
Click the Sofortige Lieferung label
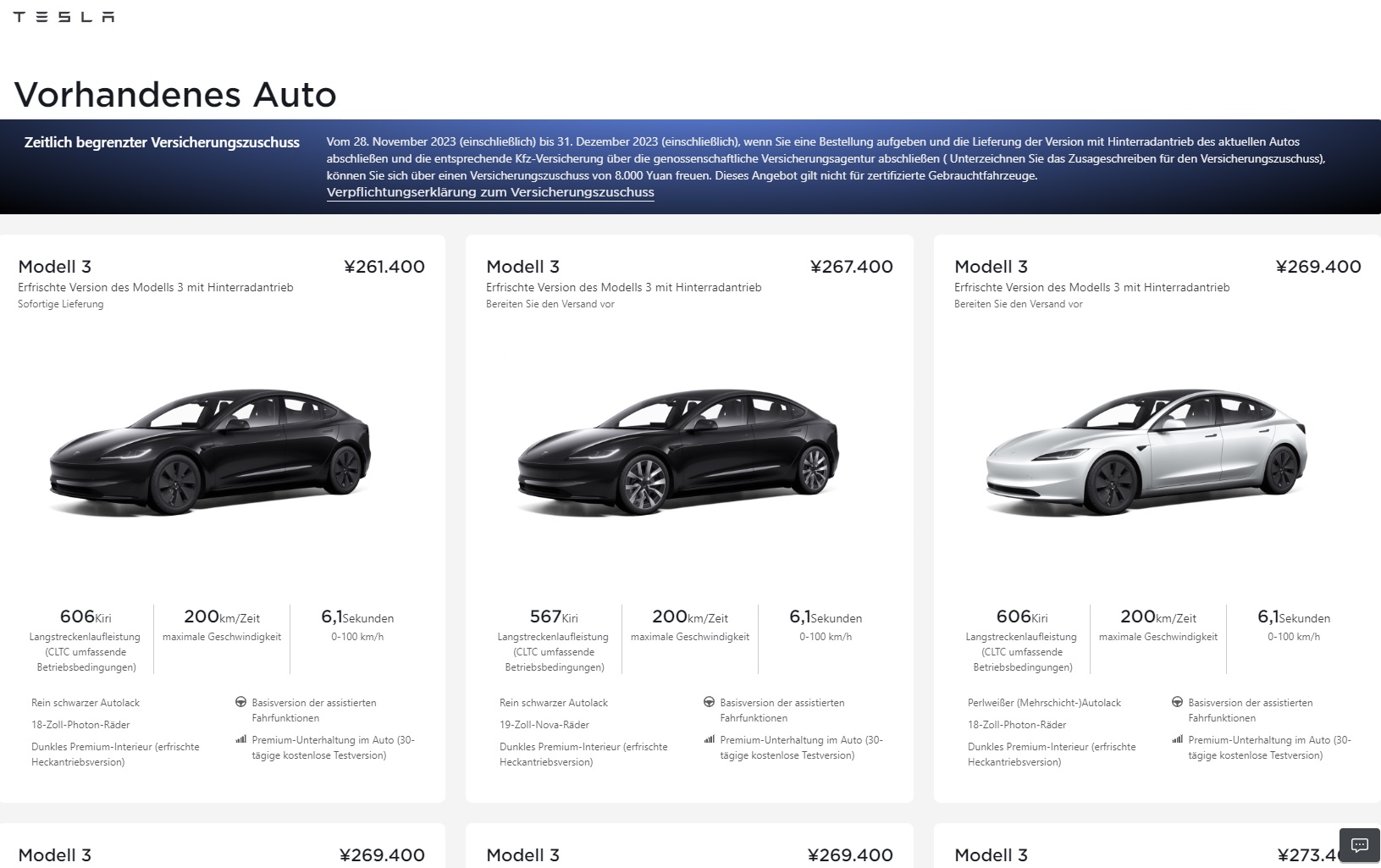point(60,303)
